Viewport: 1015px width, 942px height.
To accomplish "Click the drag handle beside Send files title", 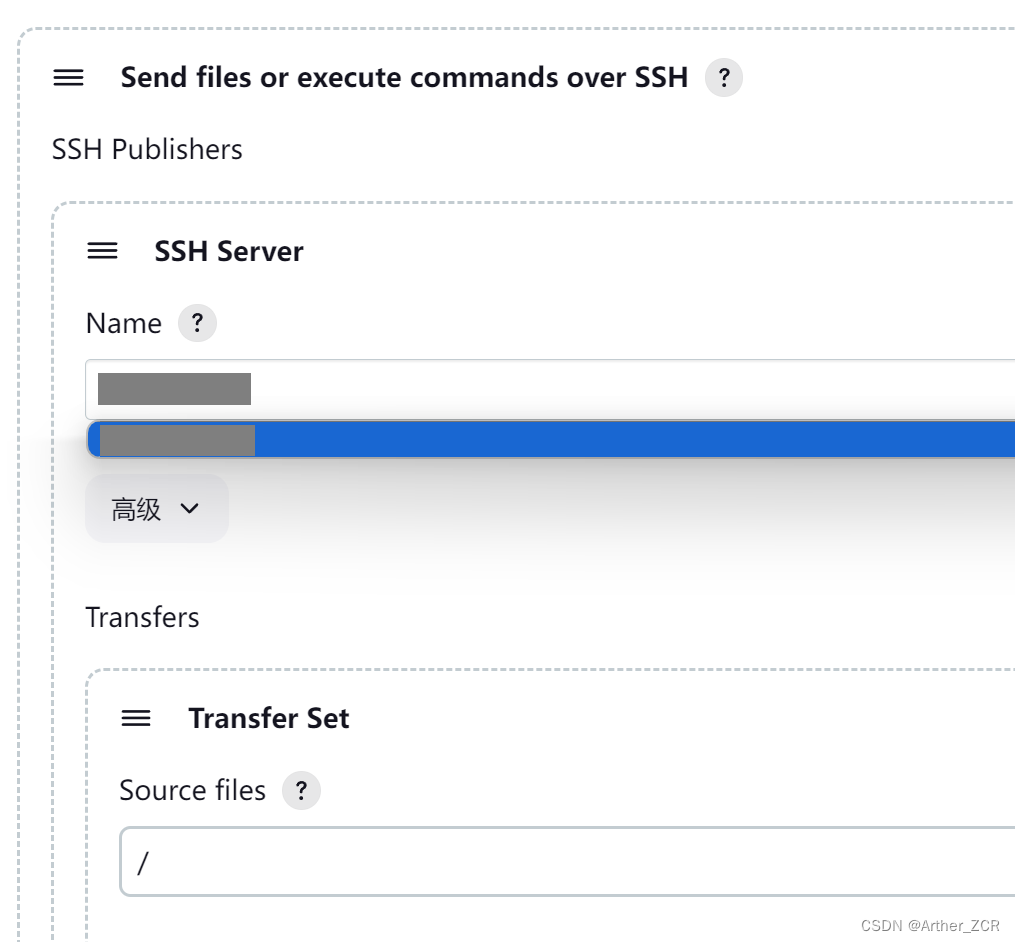I will [68, 77].
